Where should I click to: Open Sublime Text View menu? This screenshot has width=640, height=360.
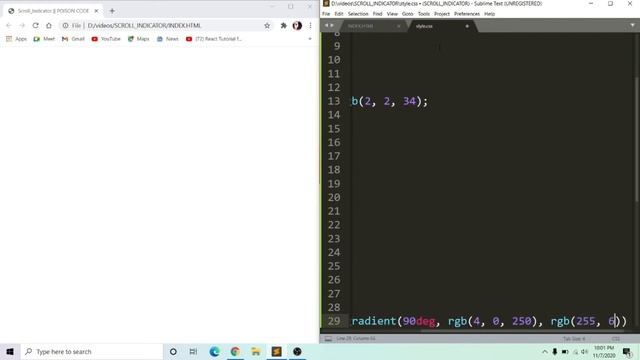pyautogui.click(x=392, y=14)
